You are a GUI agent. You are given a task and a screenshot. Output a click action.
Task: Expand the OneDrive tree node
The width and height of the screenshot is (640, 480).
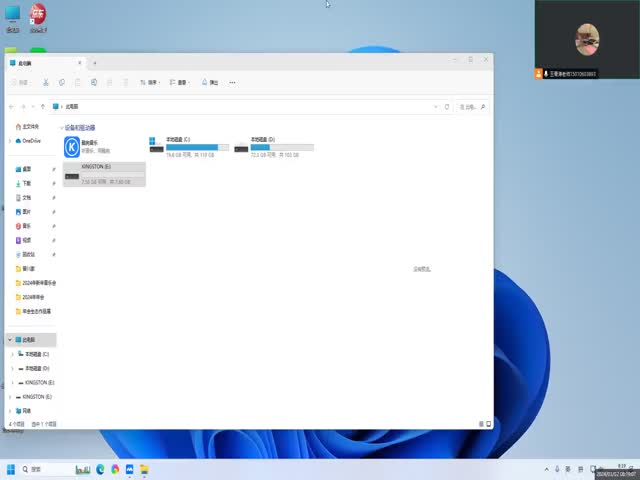tap(10, 141)
